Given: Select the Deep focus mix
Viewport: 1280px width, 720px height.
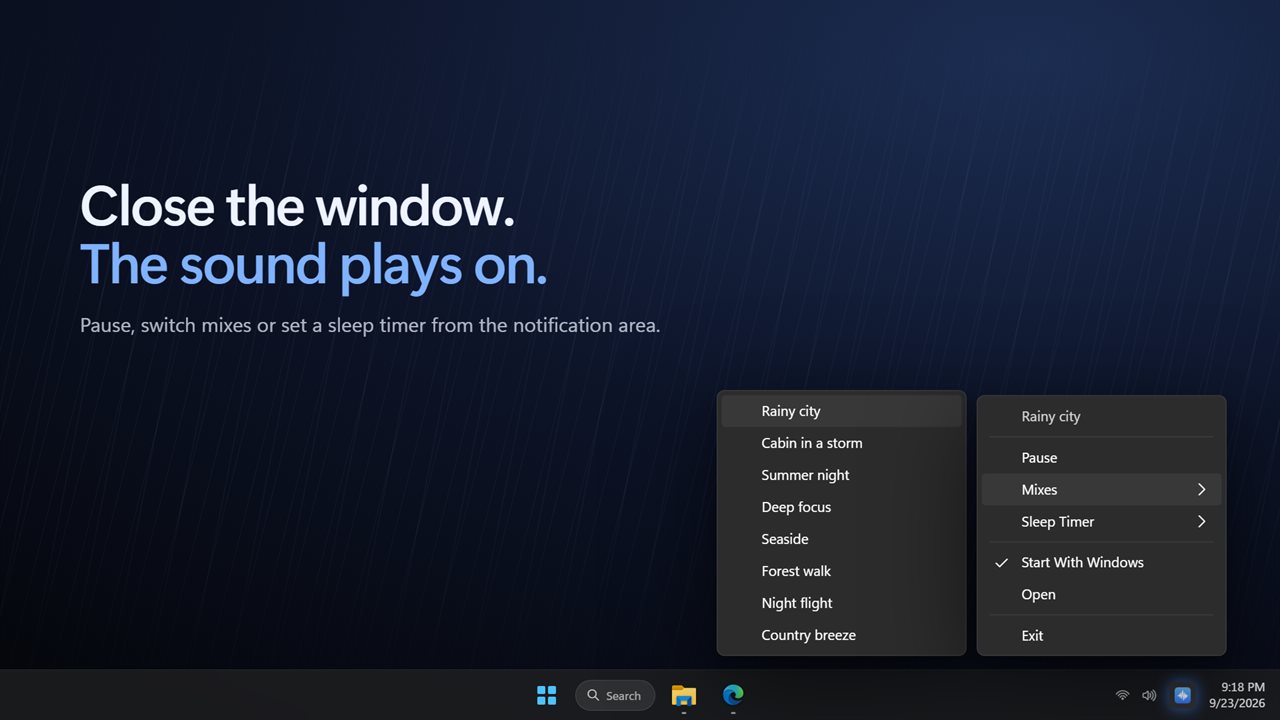Looking at the screenshot, I should (x=841, y=507).
